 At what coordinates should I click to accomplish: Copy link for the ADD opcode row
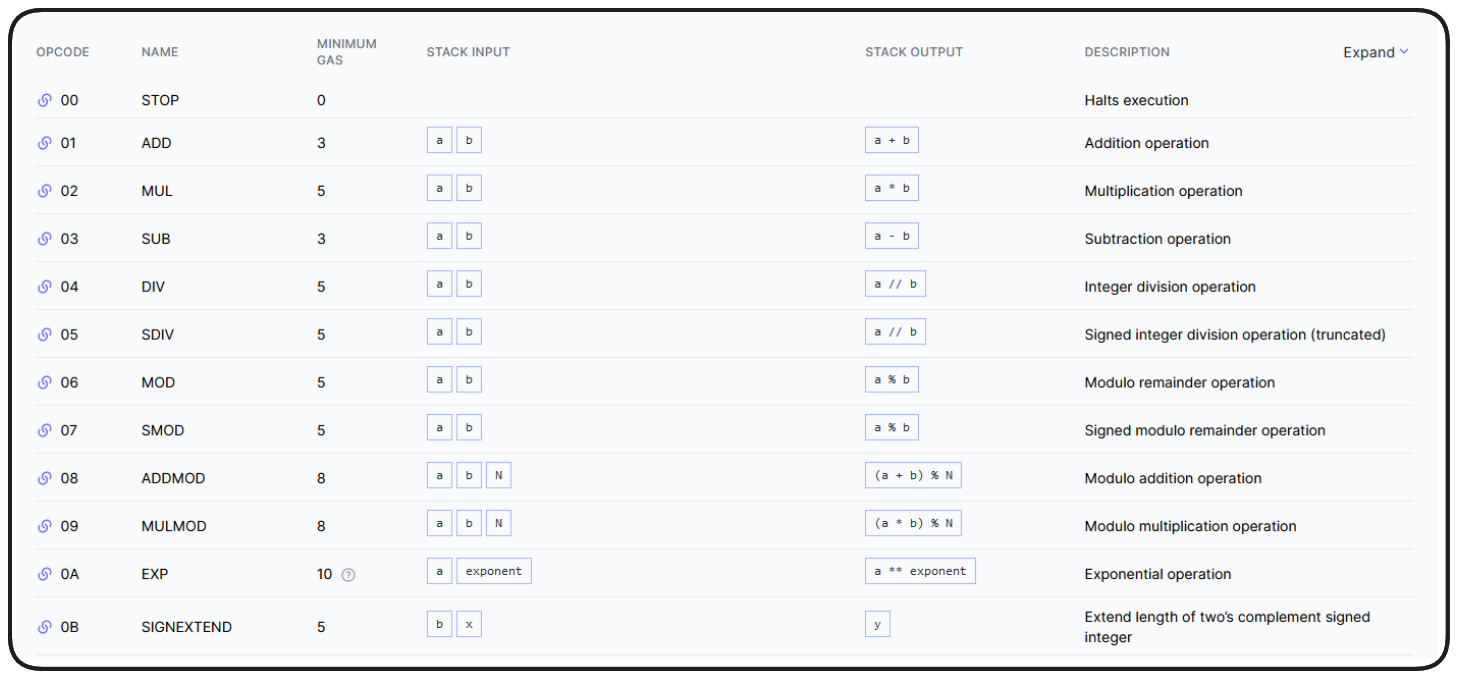[x=45, y=143]
